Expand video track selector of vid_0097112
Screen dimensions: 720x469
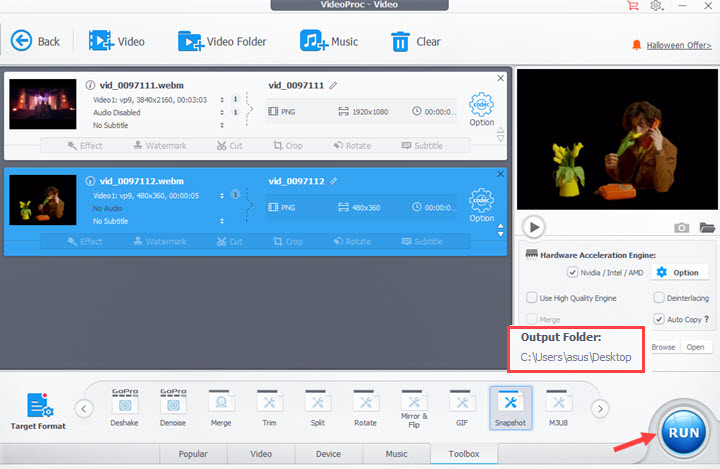(222, 196)
